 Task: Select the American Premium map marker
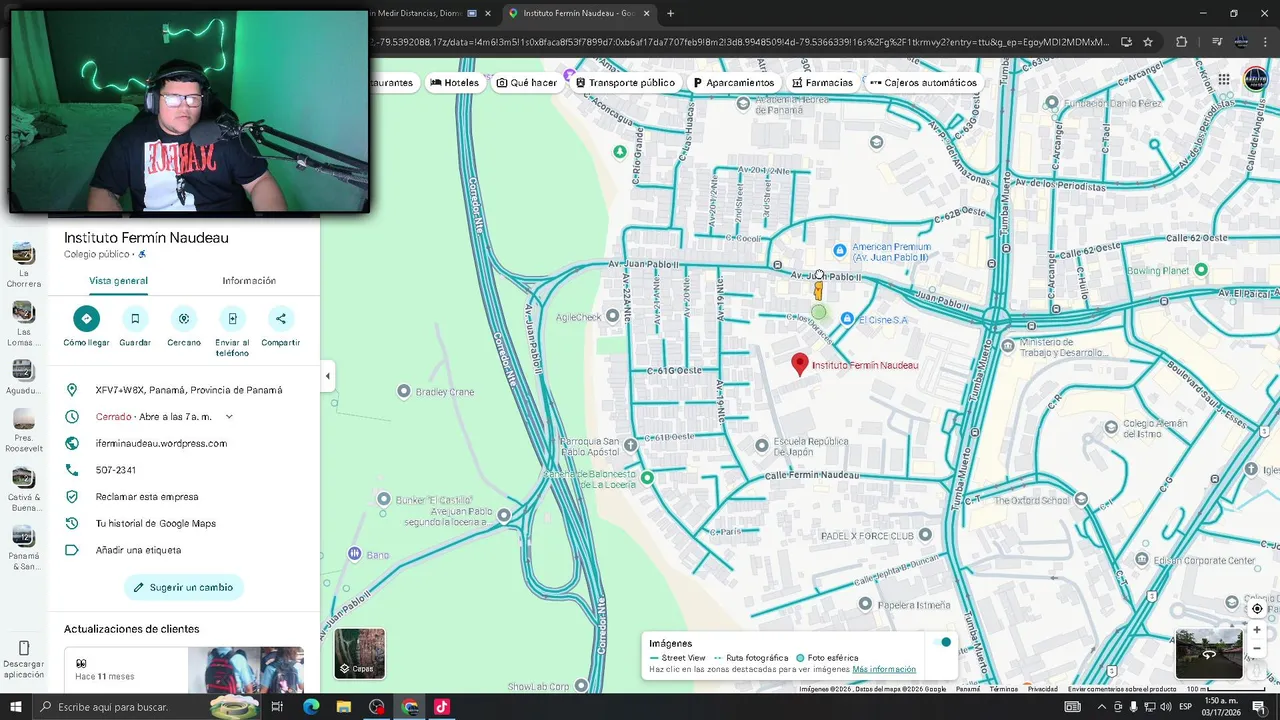840,249
